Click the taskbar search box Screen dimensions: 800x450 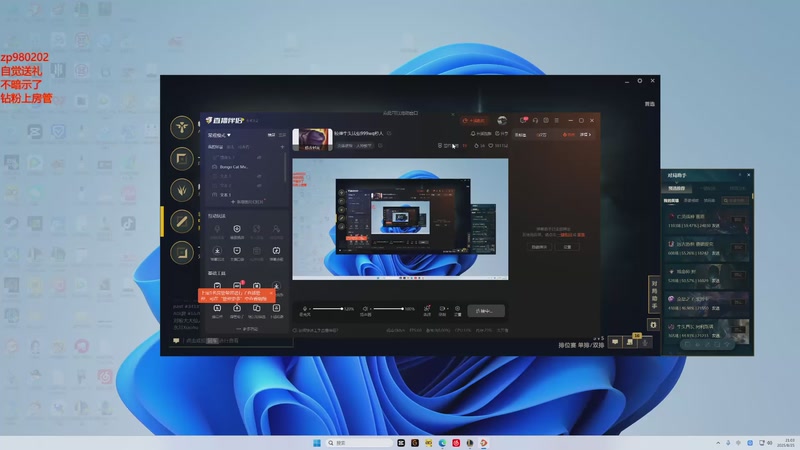[360, 443]
